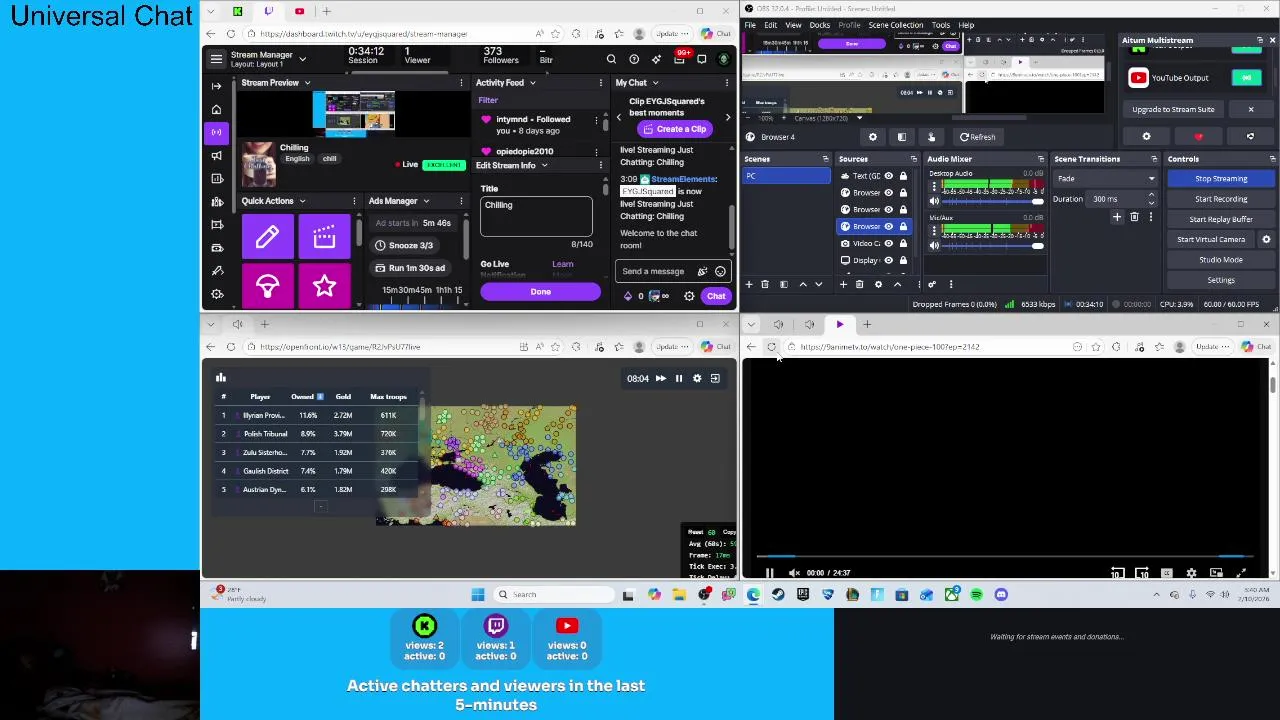Unlock the Display source in OBS

(x=903, y=260)
